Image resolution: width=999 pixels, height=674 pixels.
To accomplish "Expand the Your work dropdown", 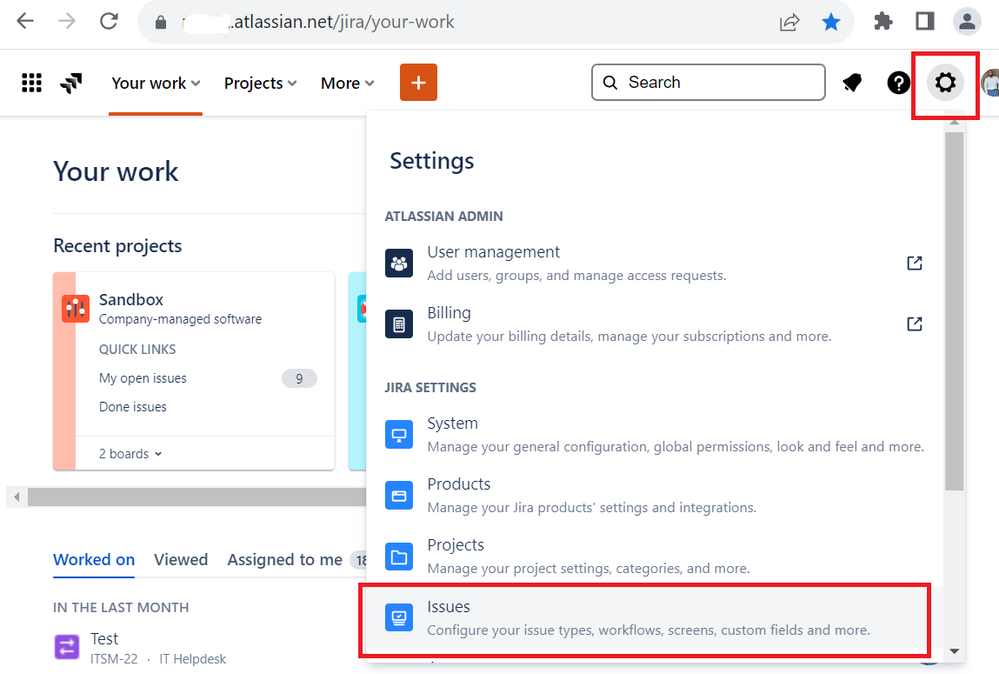I will click(155, 83).
